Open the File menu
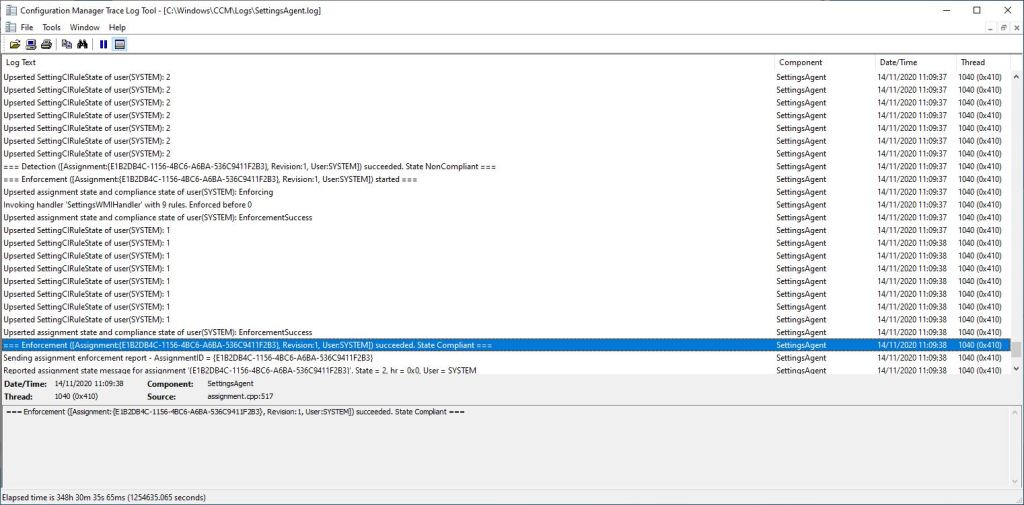Image resolution: width=1024 pixels, height=505 pixels. coord(27,27)
